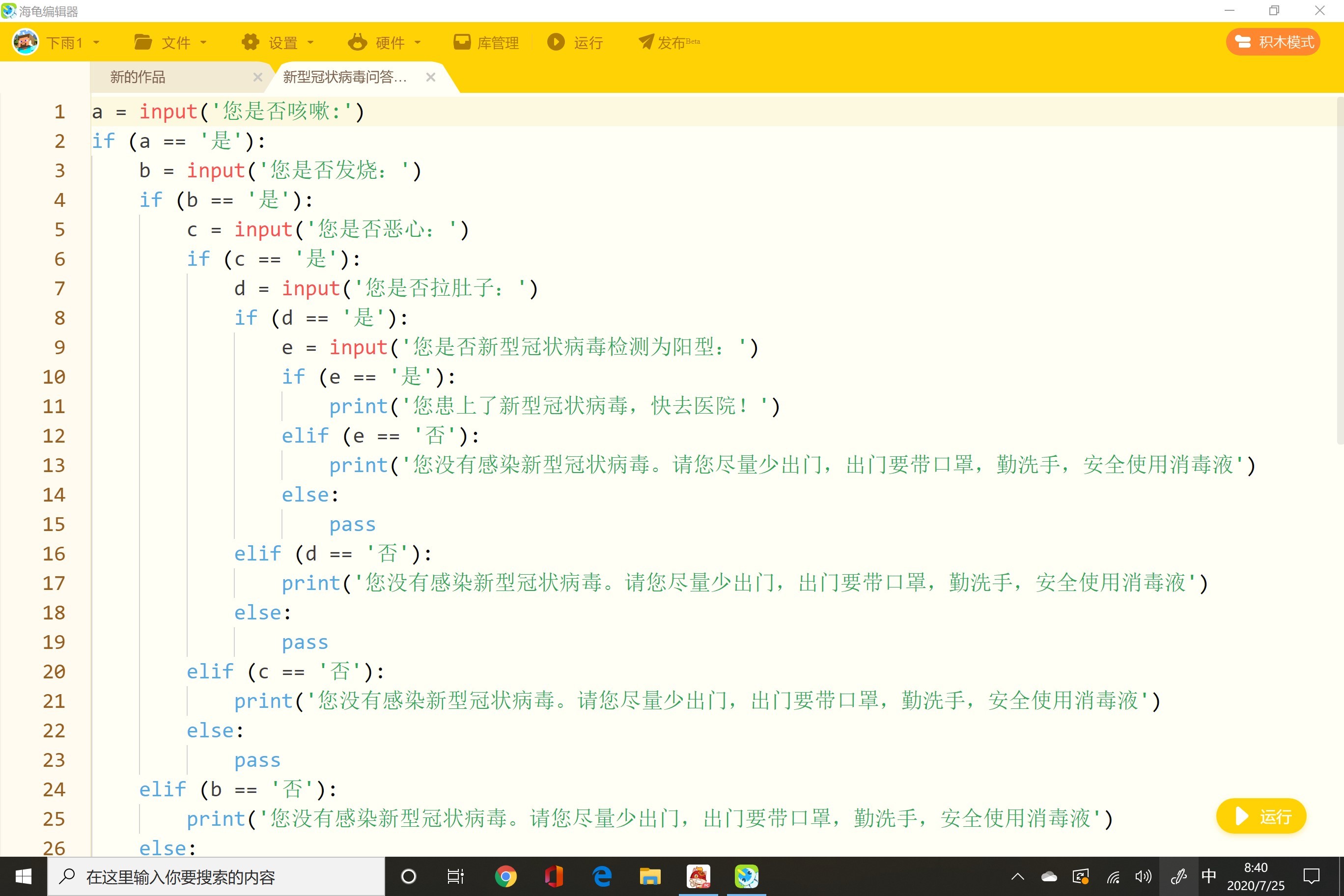Viewport: 1344px width, 896px height.
Task: Launch Chrome from the taskbar
Action: (505, 876)
